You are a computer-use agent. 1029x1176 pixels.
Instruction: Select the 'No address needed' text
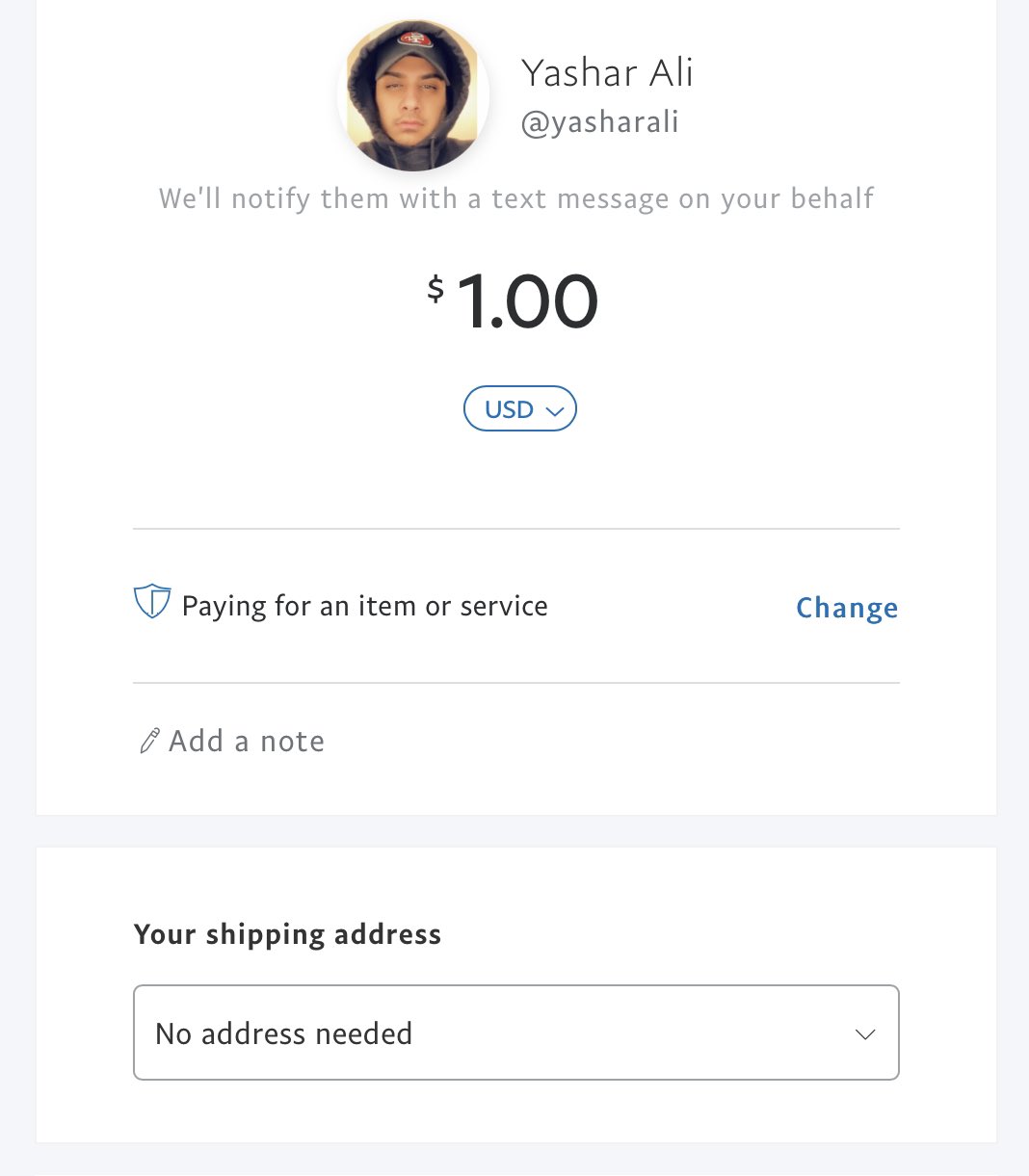point(283,1033)
